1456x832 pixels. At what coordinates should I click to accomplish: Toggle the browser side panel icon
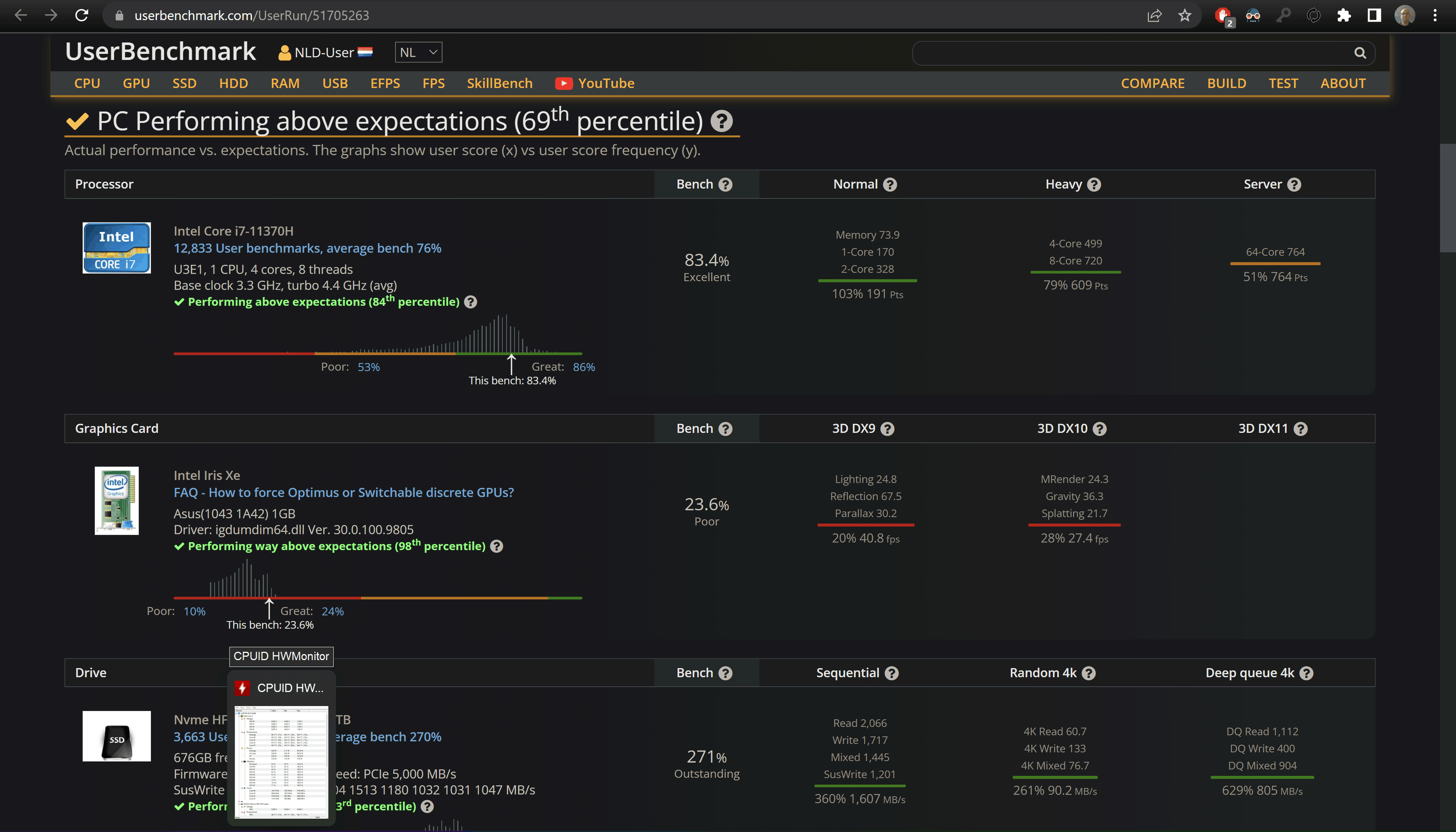(x=1374, y=15)
